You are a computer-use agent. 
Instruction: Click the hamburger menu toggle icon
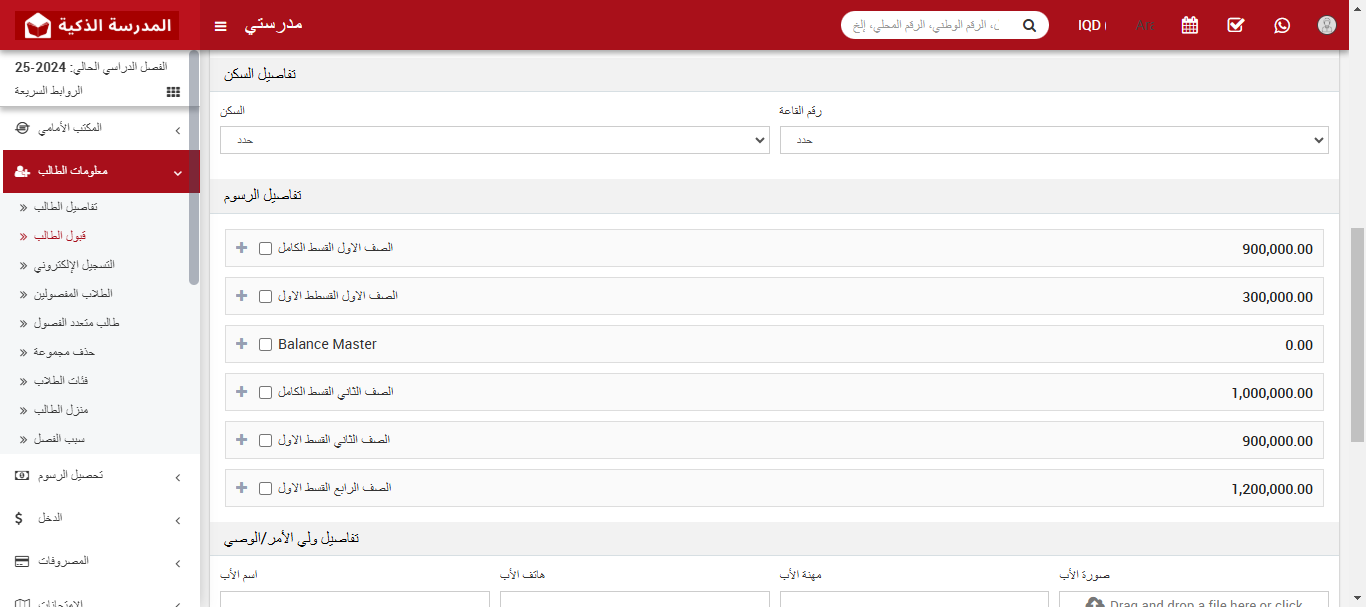coord(220,26)
